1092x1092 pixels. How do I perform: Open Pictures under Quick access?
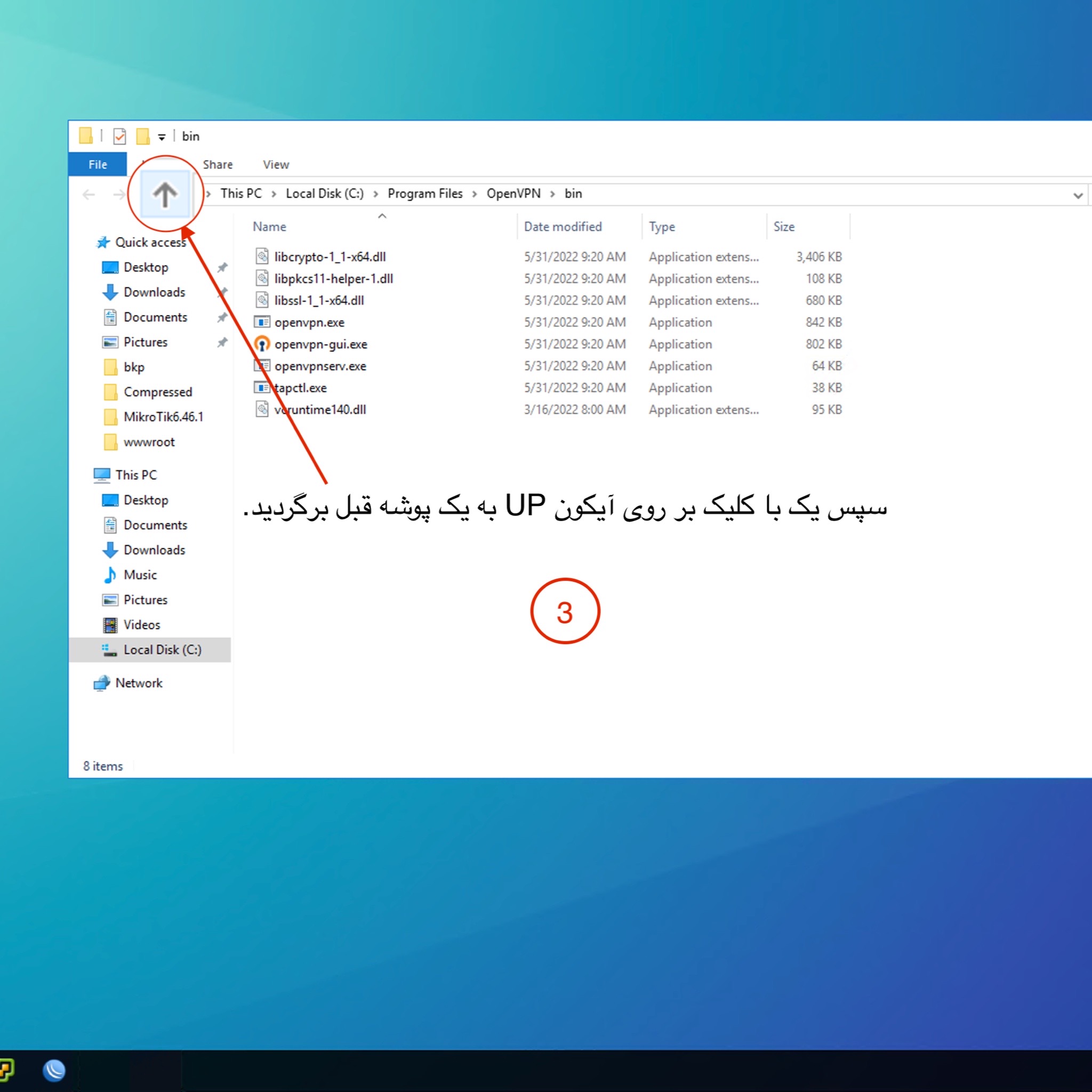pyautogui.click(x=145, y=342)
